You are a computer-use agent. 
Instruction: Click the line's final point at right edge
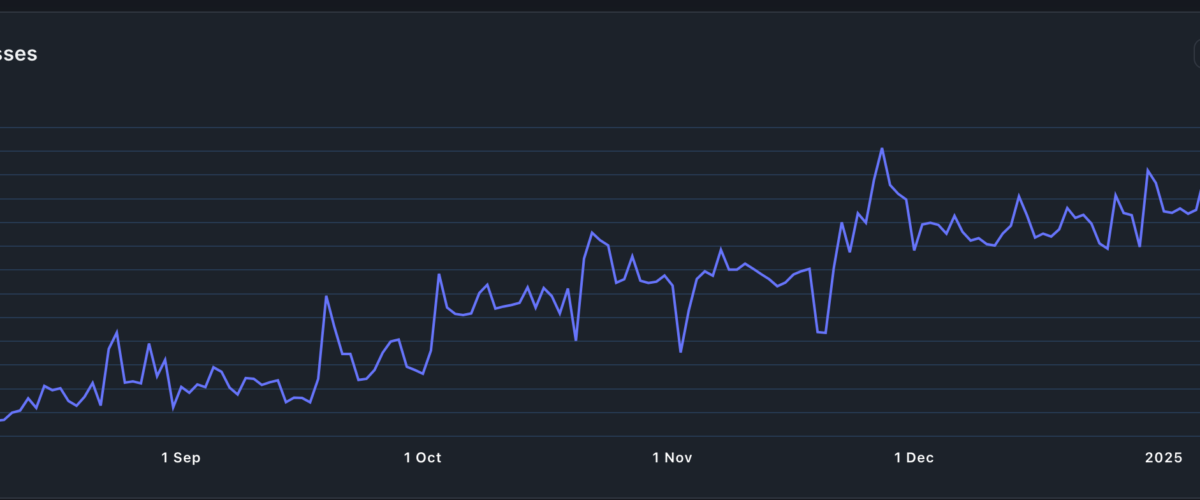point(1198,193)
